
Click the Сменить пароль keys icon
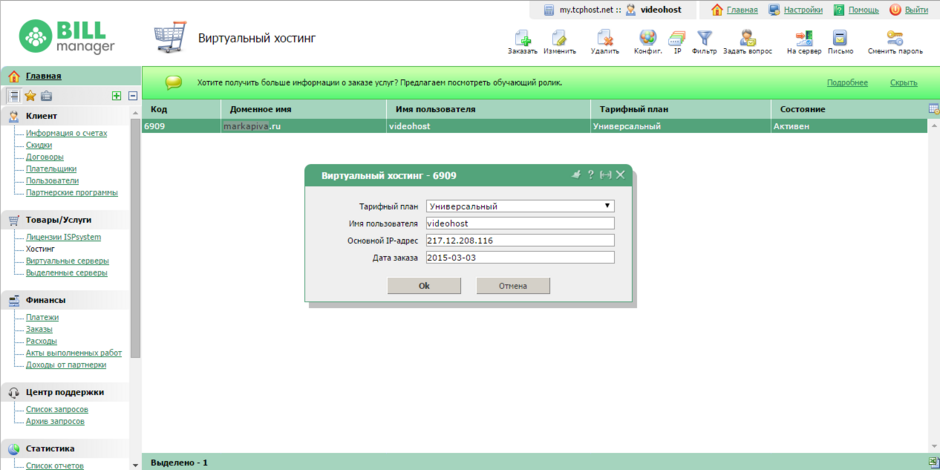tap(895, 38)
